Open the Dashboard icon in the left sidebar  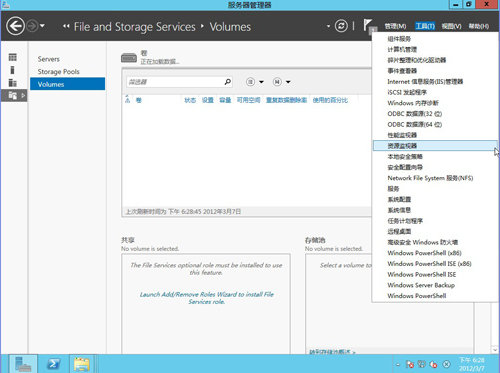(13, 57)
